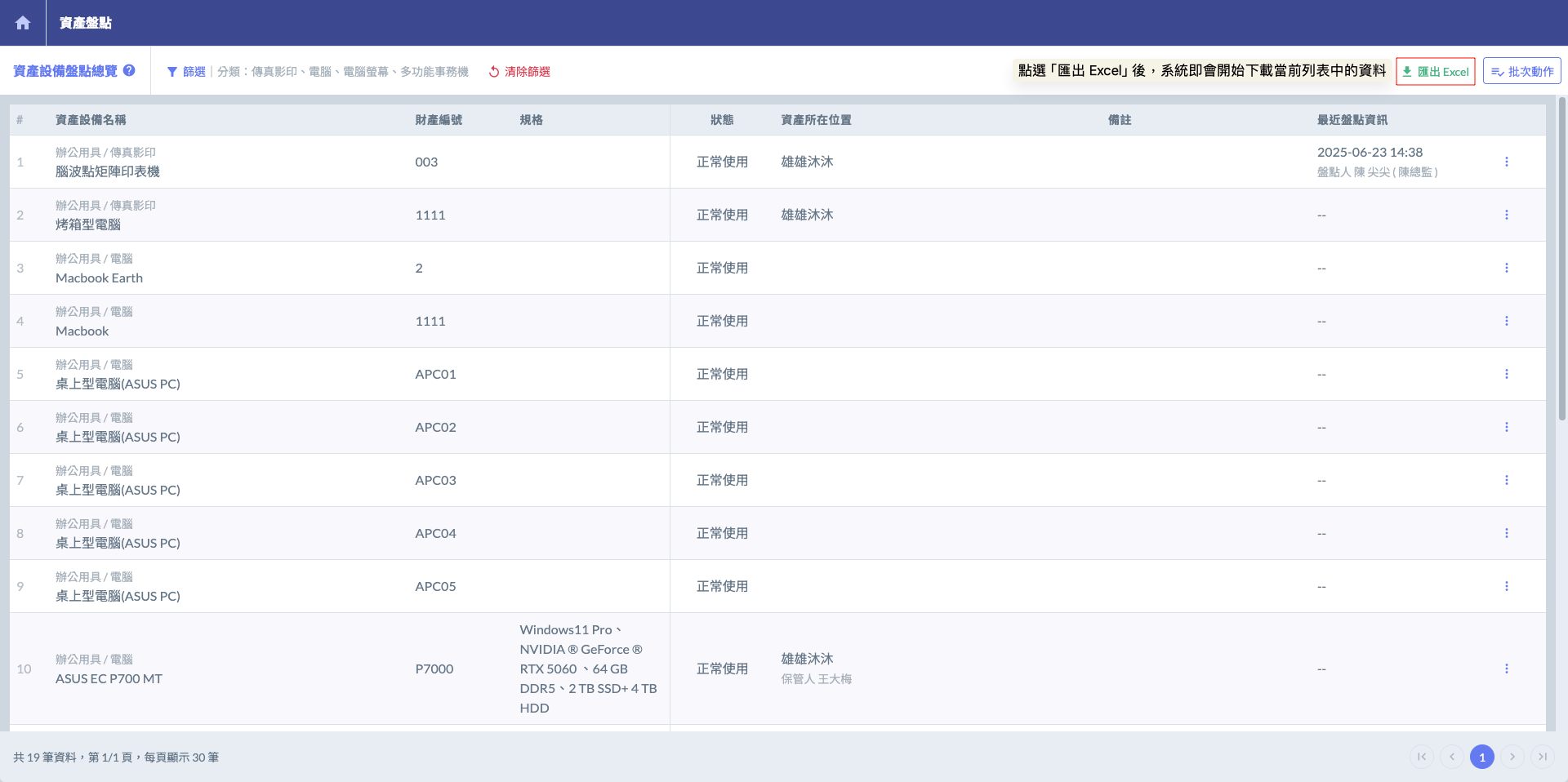The height and width of the screenshot is (782, 1568).
Task: Click asset number APC03
Action: 435,480
